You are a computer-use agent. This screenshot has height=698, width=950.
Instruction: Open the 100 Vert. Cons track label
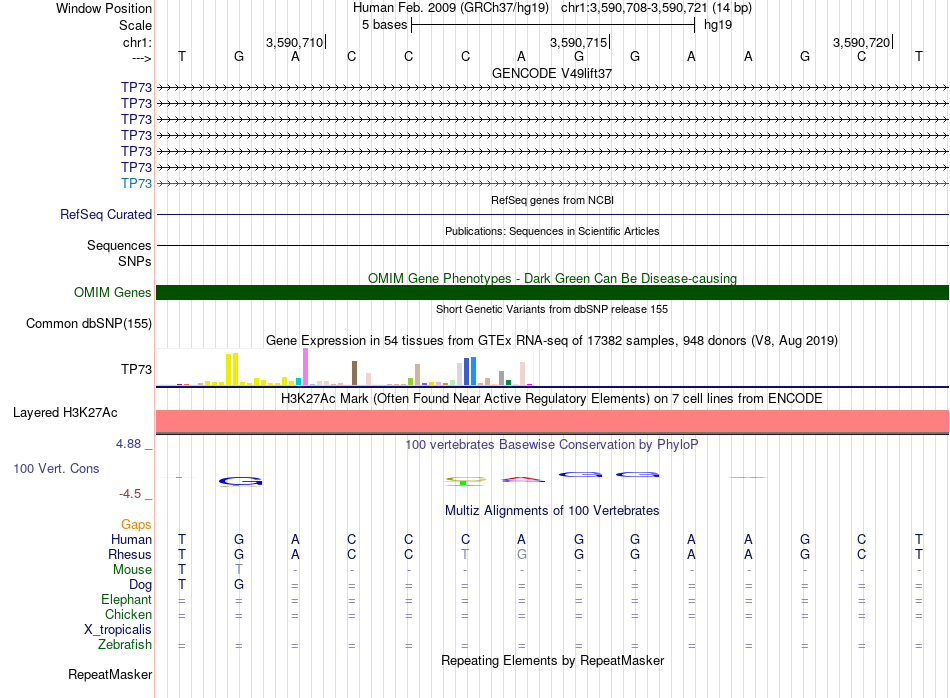[56, 468]
